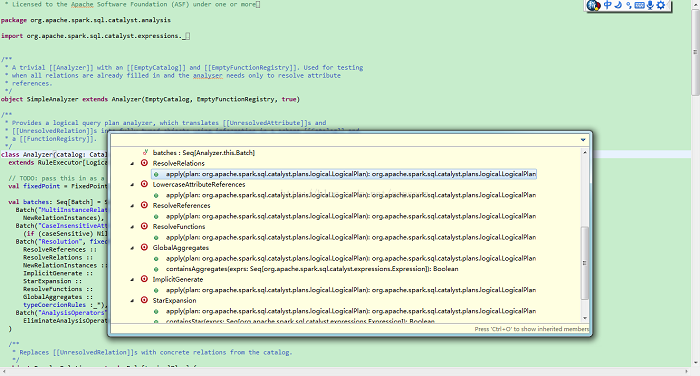The height and width of the screenshot is (376, 700).
Task: Select apply method under ImplicitGenerate
Action: 351,290
